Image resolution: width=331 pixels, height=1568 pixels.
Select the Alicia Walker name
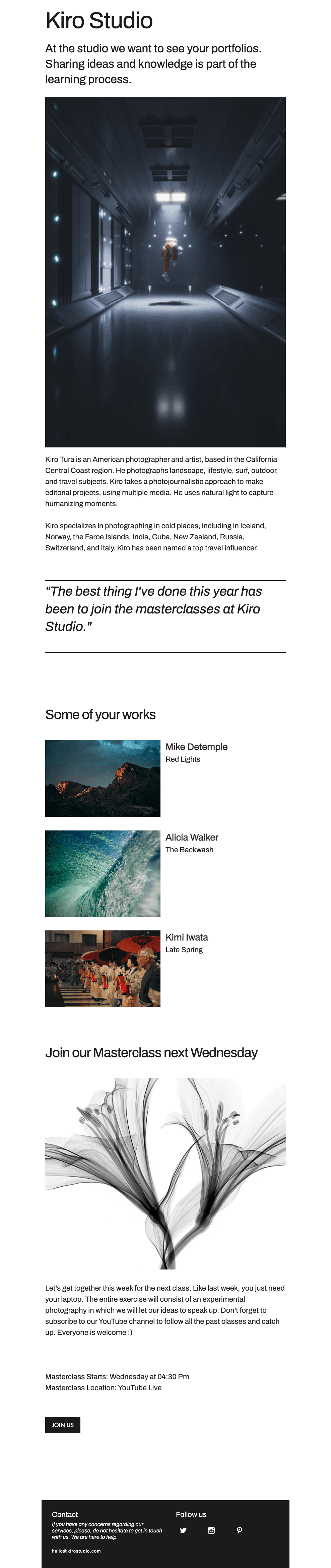pyautogui.click(x=192, y=837)
